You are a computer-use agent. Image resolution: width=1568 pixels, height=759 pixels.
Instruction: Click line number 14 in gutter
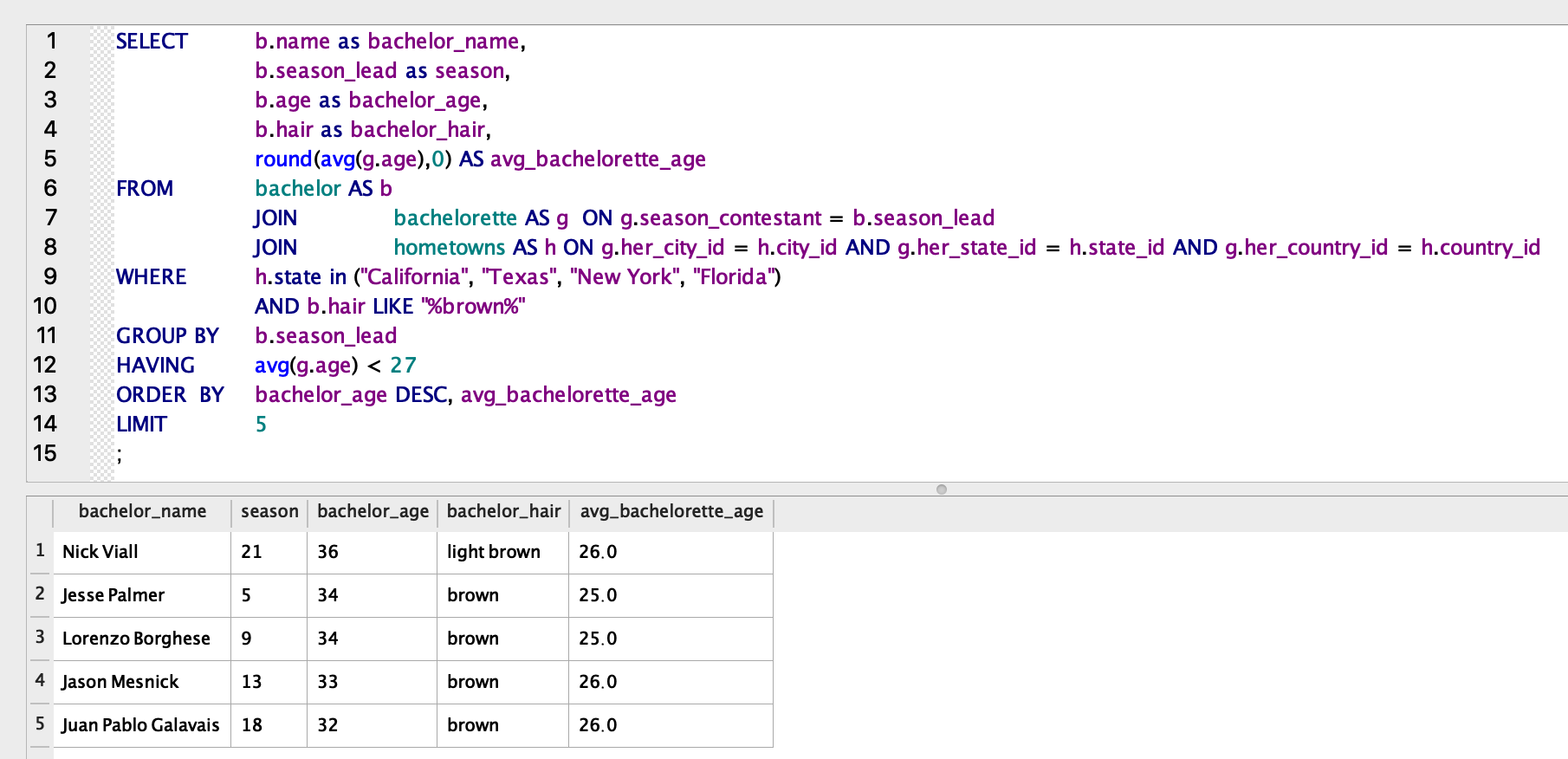click(x=45, y=424)
